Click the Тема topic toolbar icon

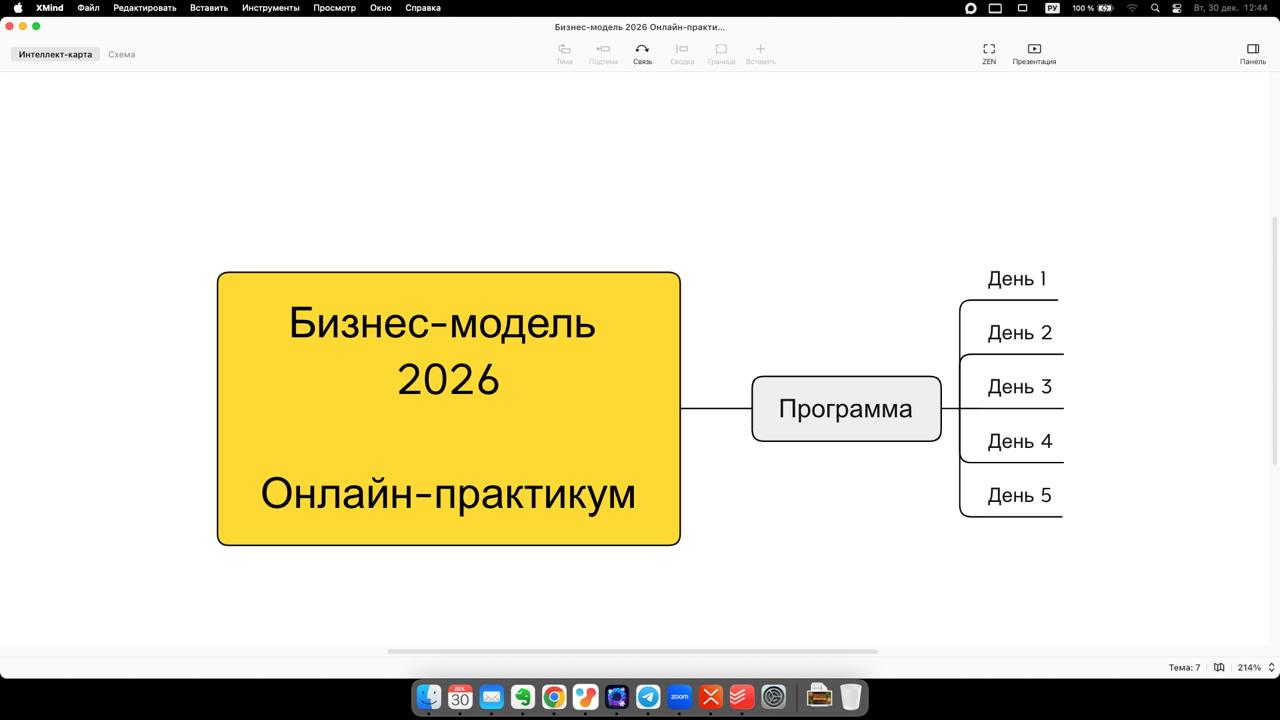point(564,49)
